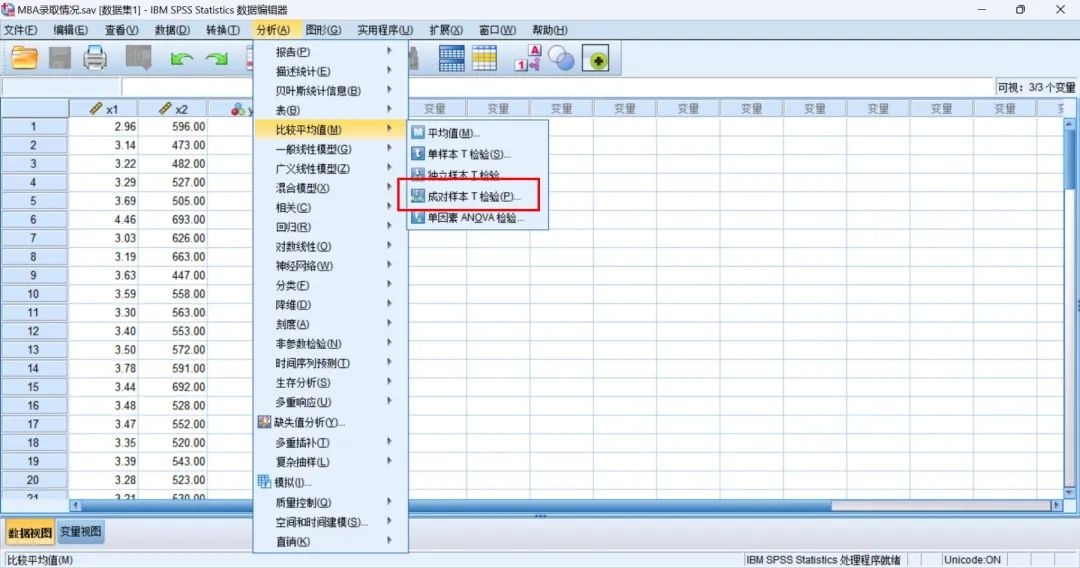
Task: Open the 图形(G) menu
Action: [323, 30]
